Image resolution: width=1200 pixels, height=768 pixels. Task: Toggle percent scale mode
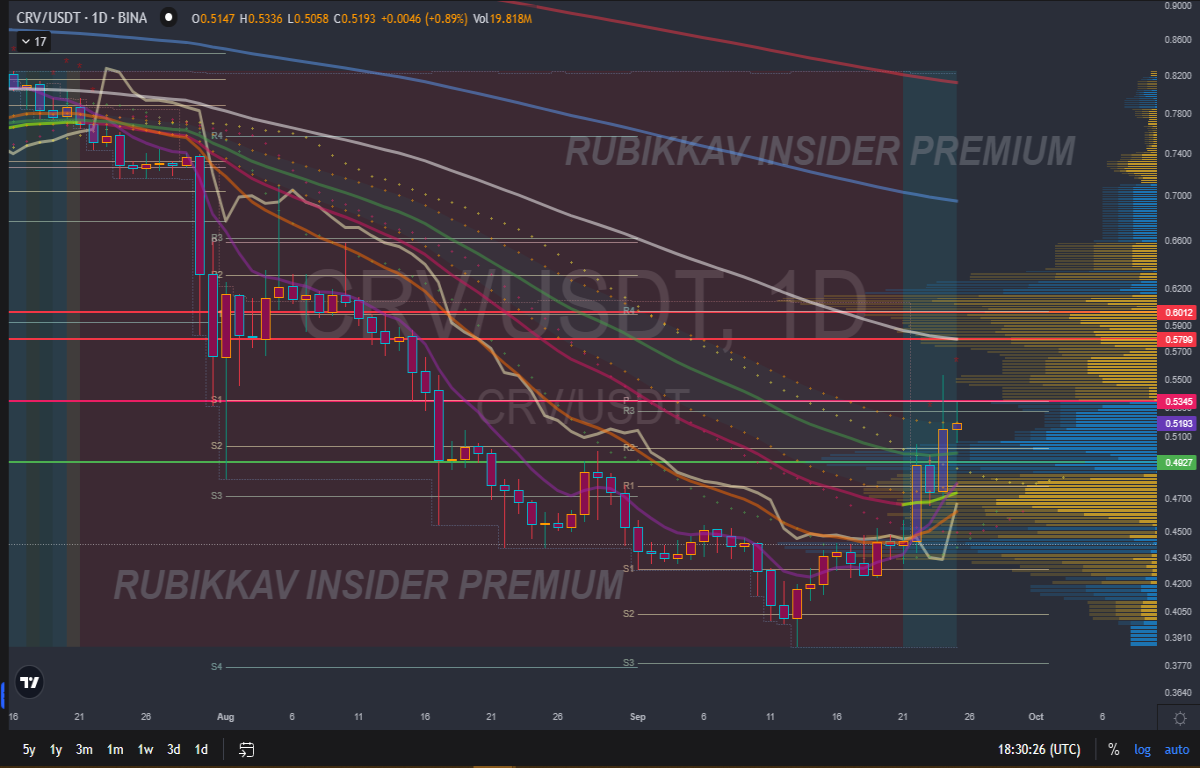(x=1113, y=749)
